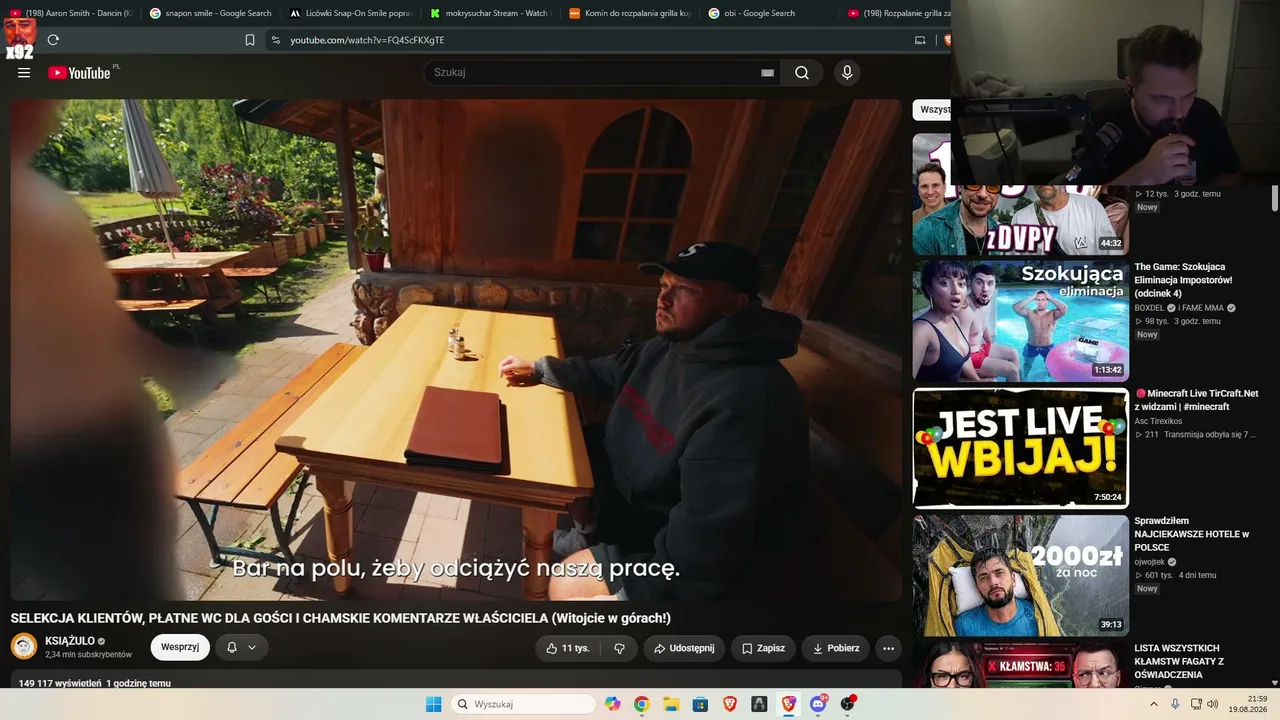Switch to Komin do rozpalania grilla tab
Viewport: 1280px width, 720px height.
click(x=630, y=13)
